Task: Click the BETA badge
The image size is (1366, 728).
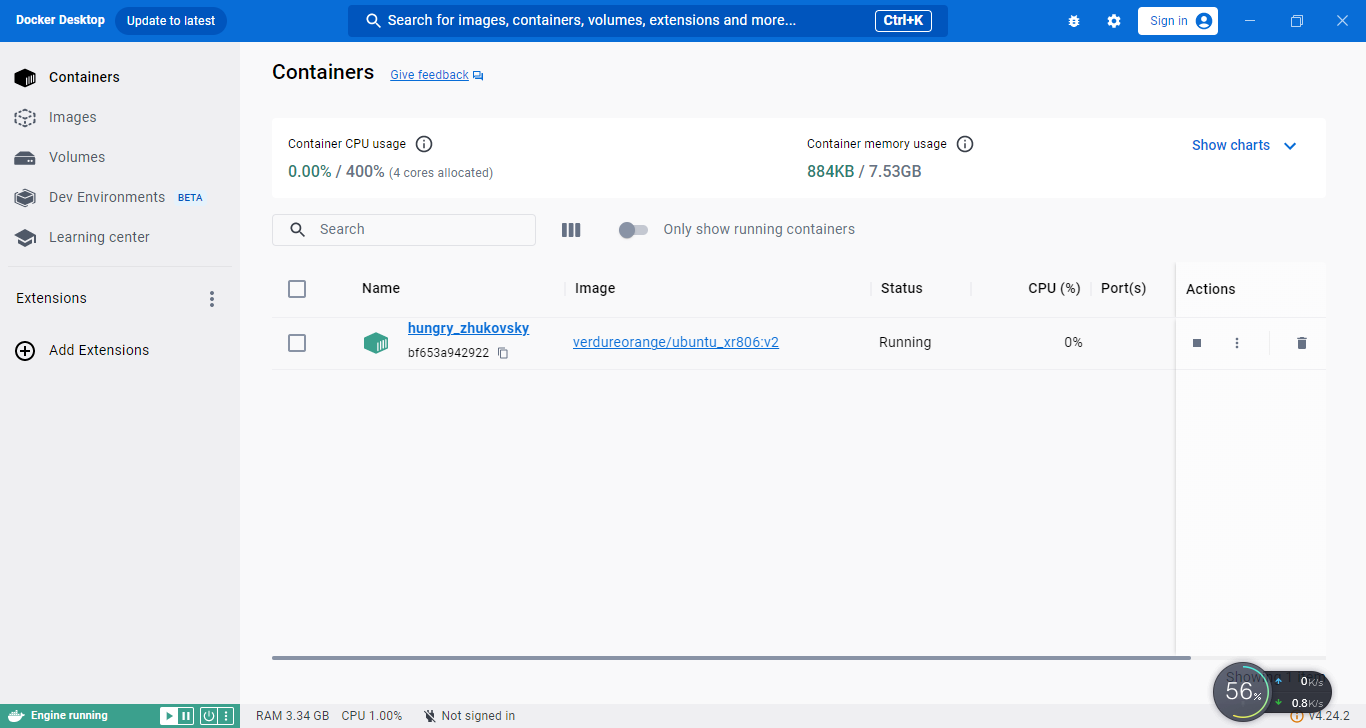Action: [x=190, y=198]
